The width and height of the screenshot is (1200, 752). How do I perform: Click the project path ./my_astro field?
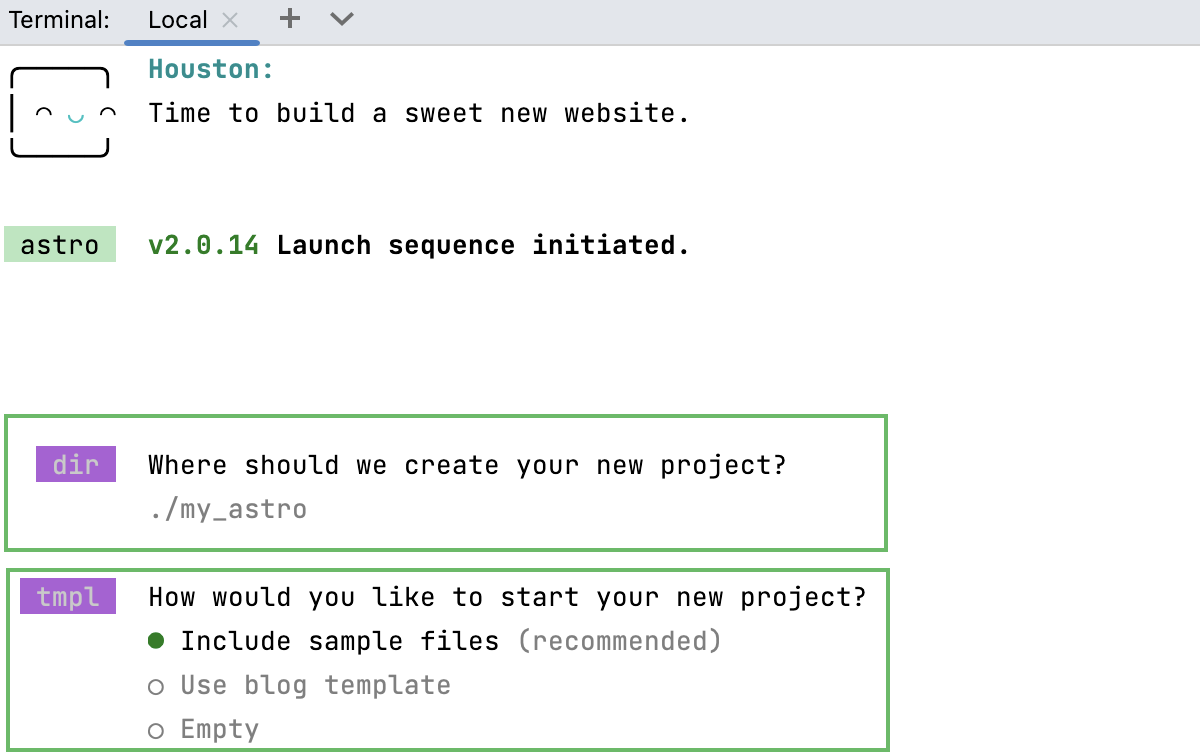coord(227,508)
